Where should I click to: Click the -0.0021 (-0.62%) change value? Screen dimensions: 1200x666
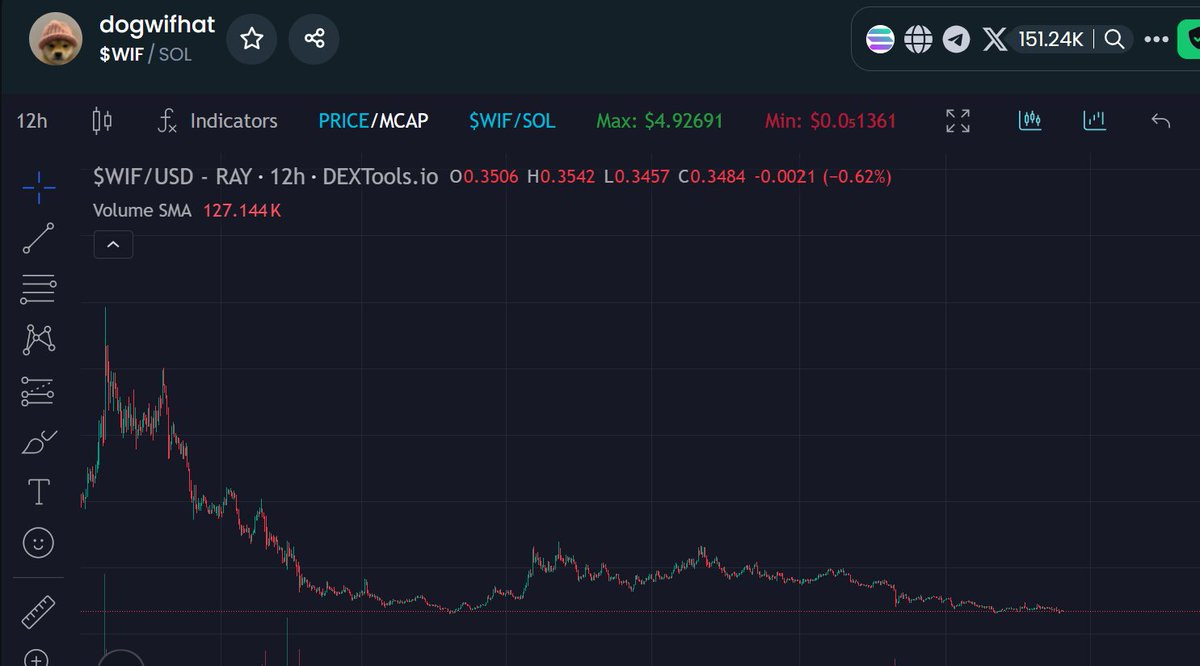pos(825,177)
